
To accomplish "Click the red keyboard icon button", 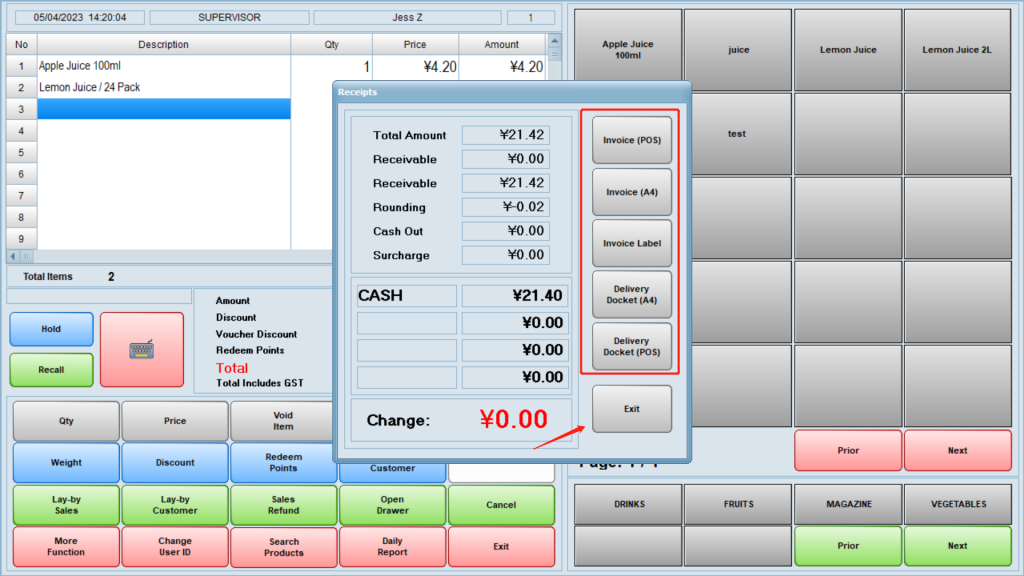I will click(142, 349).
